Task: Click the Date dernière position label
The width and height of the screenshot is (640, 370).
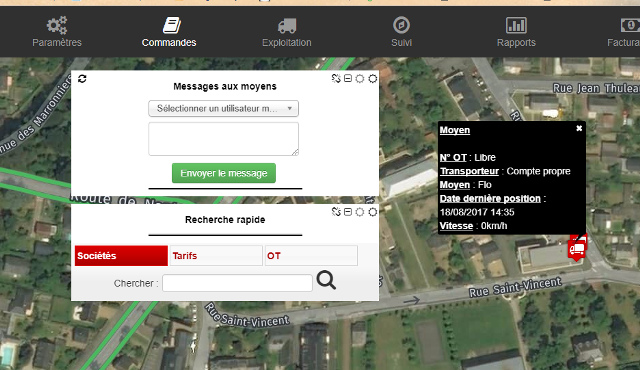Action: point(490,199)
